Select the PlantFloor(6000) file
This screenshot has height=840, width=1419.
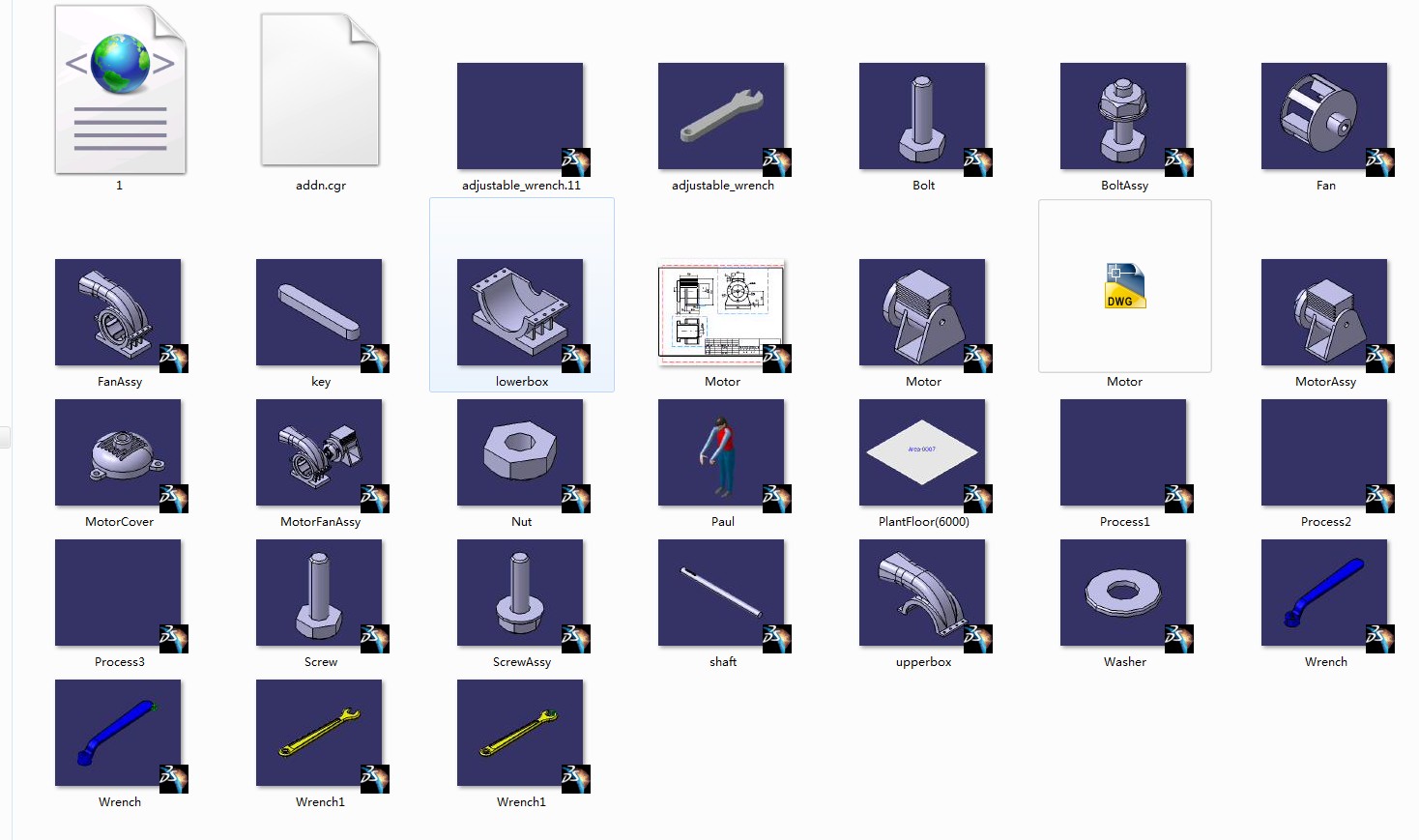point(922,452)
